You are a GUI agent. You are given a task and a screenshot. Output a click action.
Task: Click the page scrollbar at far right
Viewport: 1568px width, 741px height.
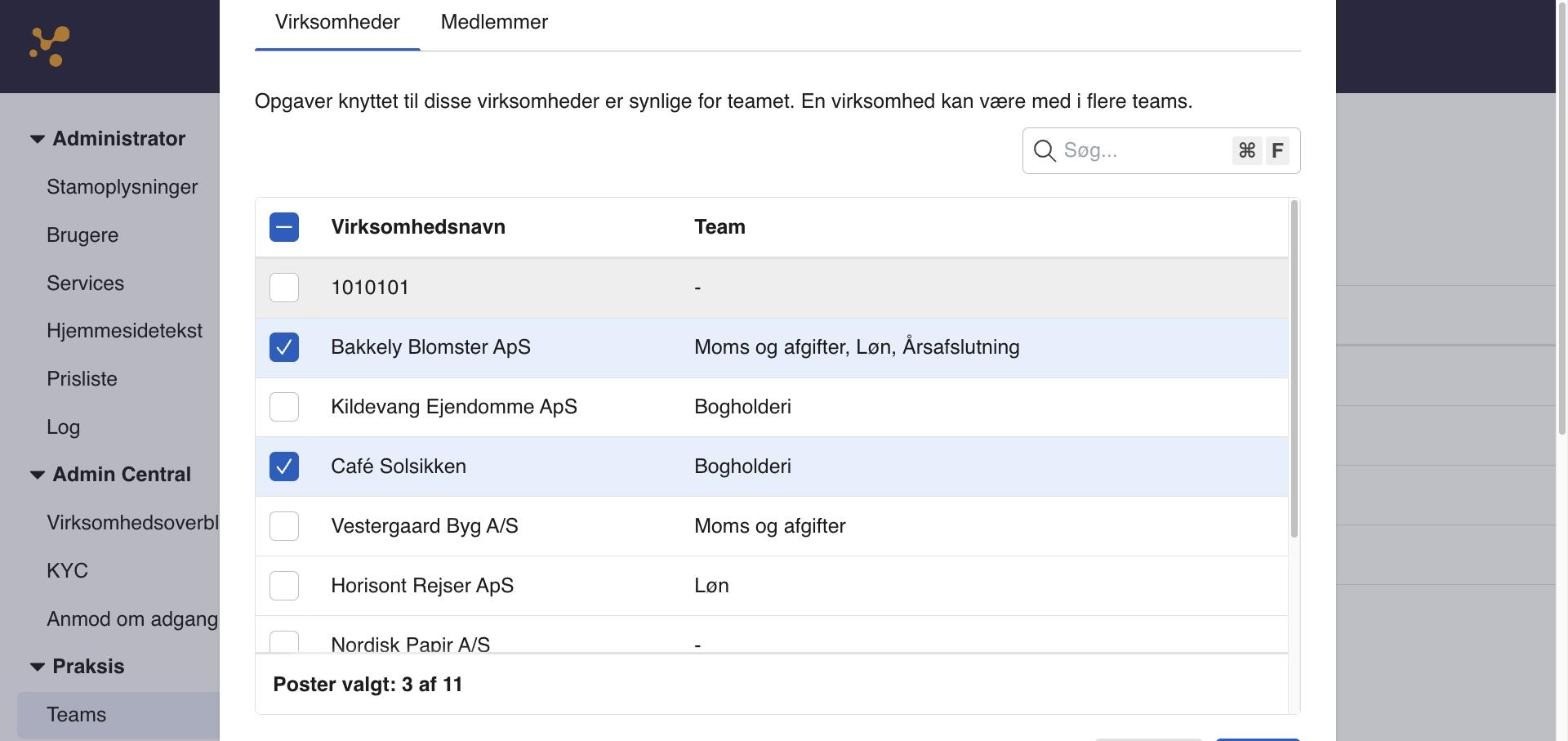click(1562, 217)
